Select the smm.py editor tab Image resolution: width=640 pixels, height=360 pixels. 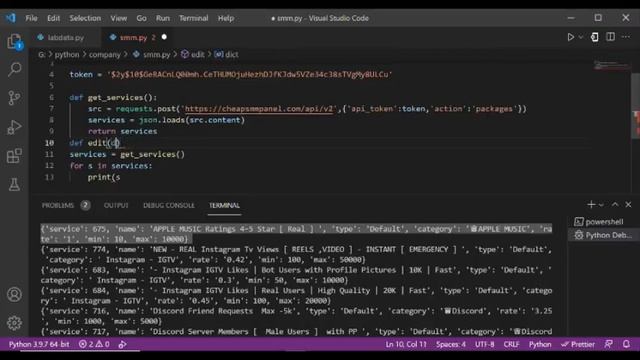[x=133, y=38]
